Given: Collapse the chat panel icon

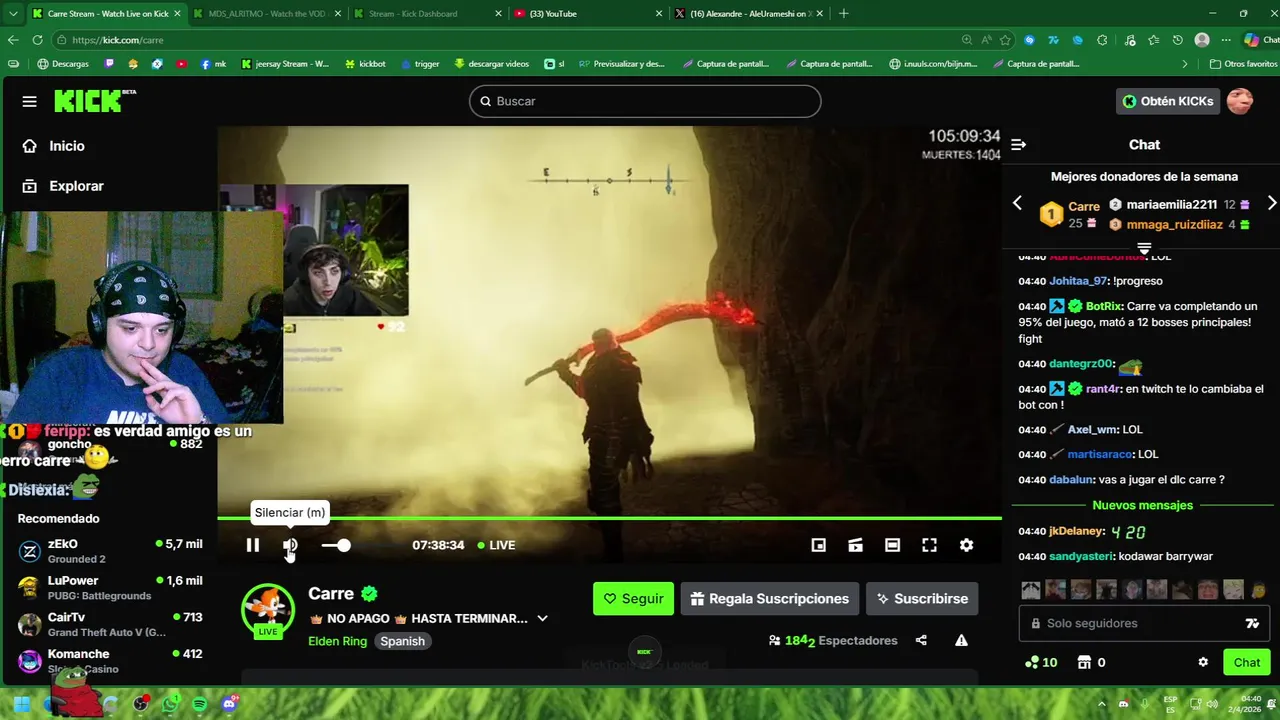Looking at the screenshot, I should pyautogui.click(x=1018, y=145).
